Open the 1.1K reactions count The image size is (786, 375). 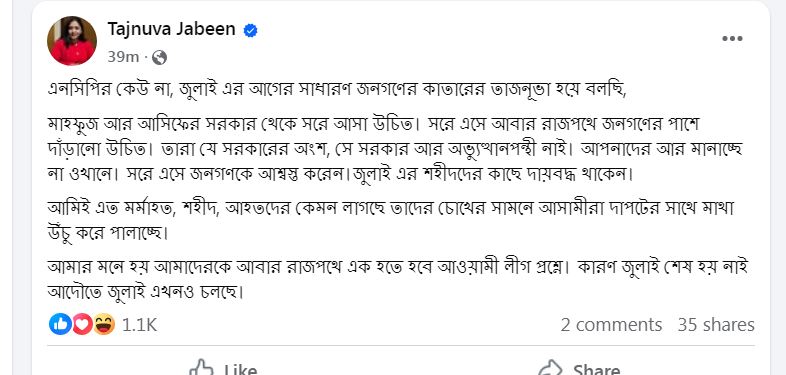coord(139,325)
